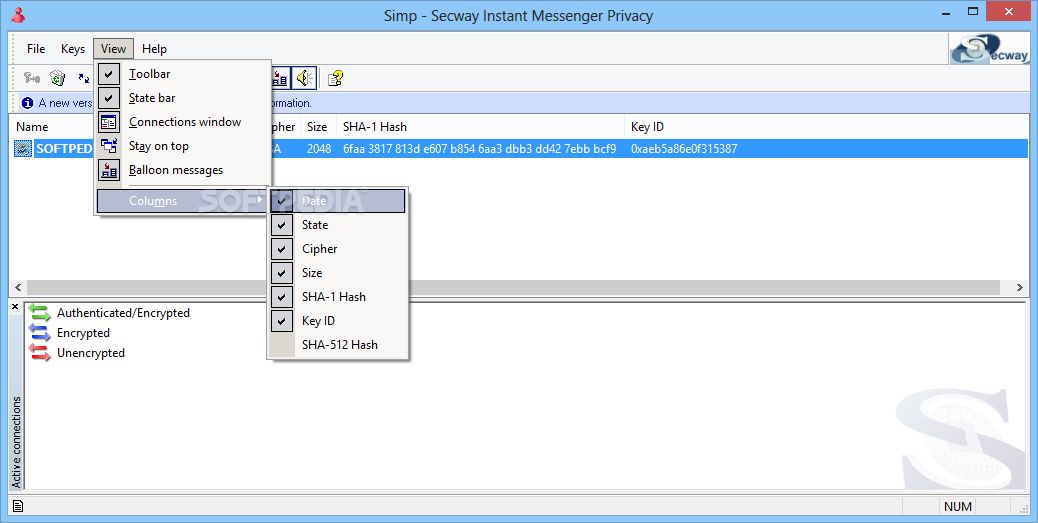Click the SOFTPEDIA key row icon
1038x523 pixels.
click(23, 148)
